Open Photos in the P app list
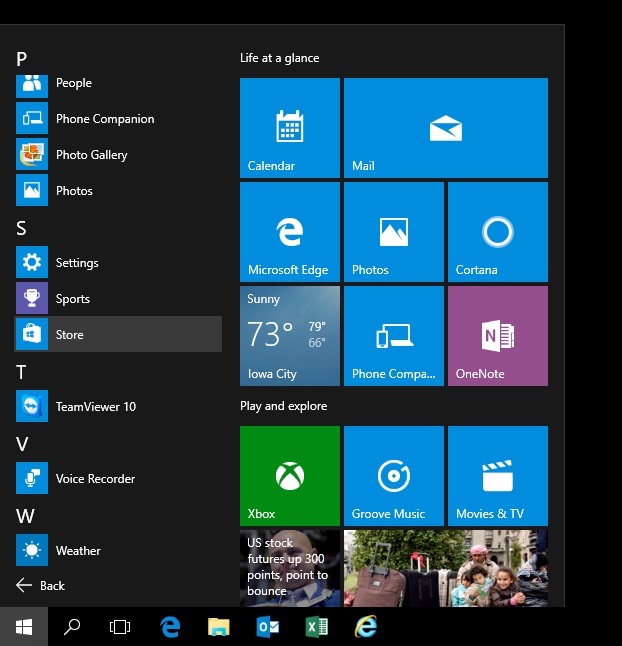The image size is (622, 646). click(118, 190)
